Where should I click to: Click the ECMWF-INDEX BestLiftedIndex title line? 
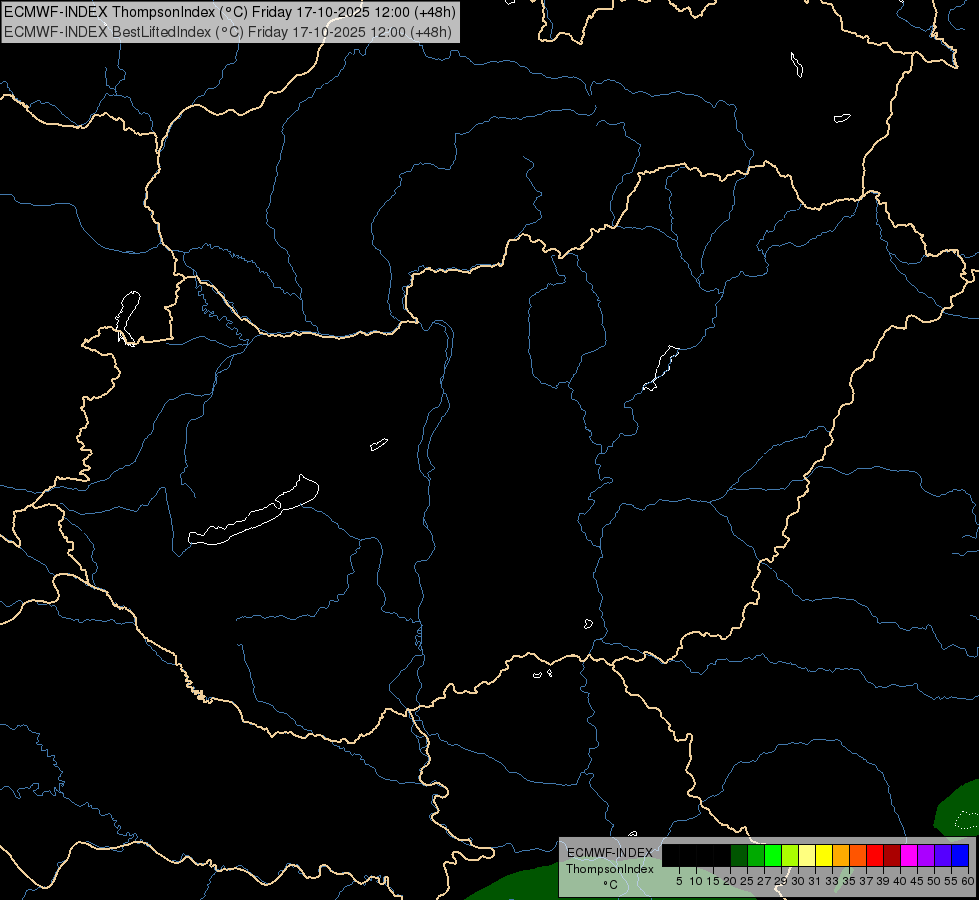(228, 31)
